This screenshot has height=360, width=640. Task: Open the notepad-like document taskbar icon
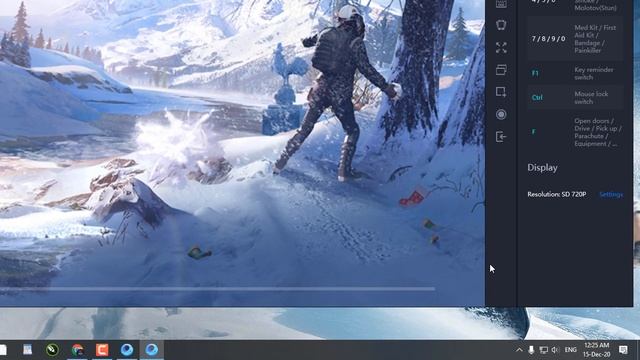coord(27,350)
